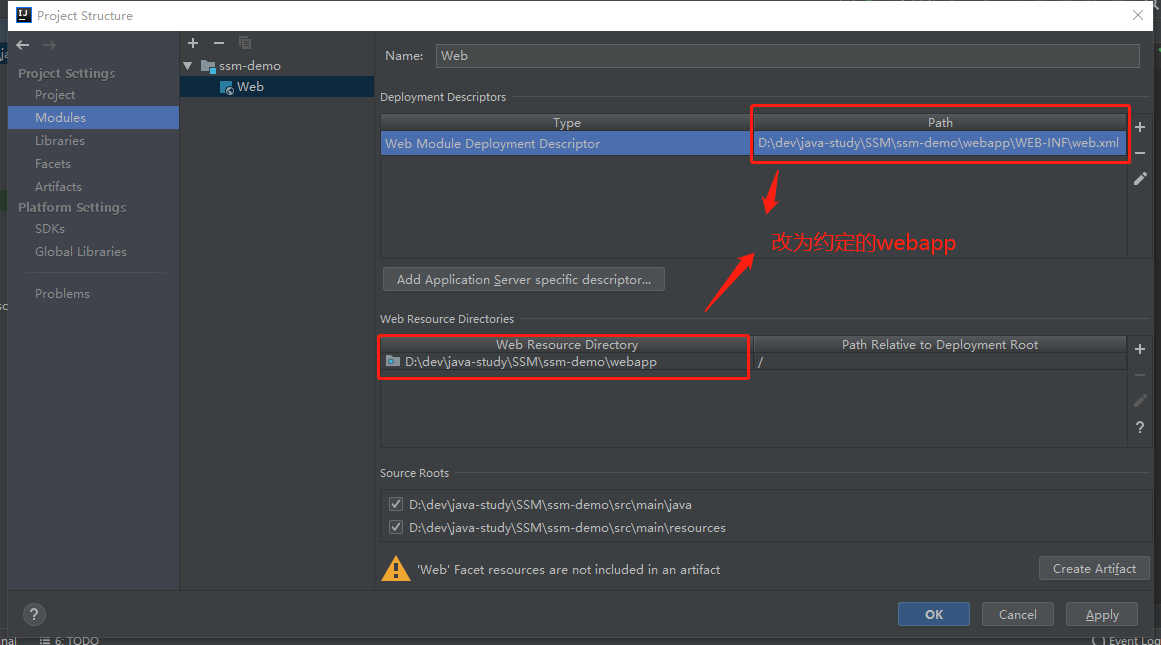Click the ssm-demo\webapp directory cell
The image size is (1161, 645).
pyautogui.click(x=566, y=361)
